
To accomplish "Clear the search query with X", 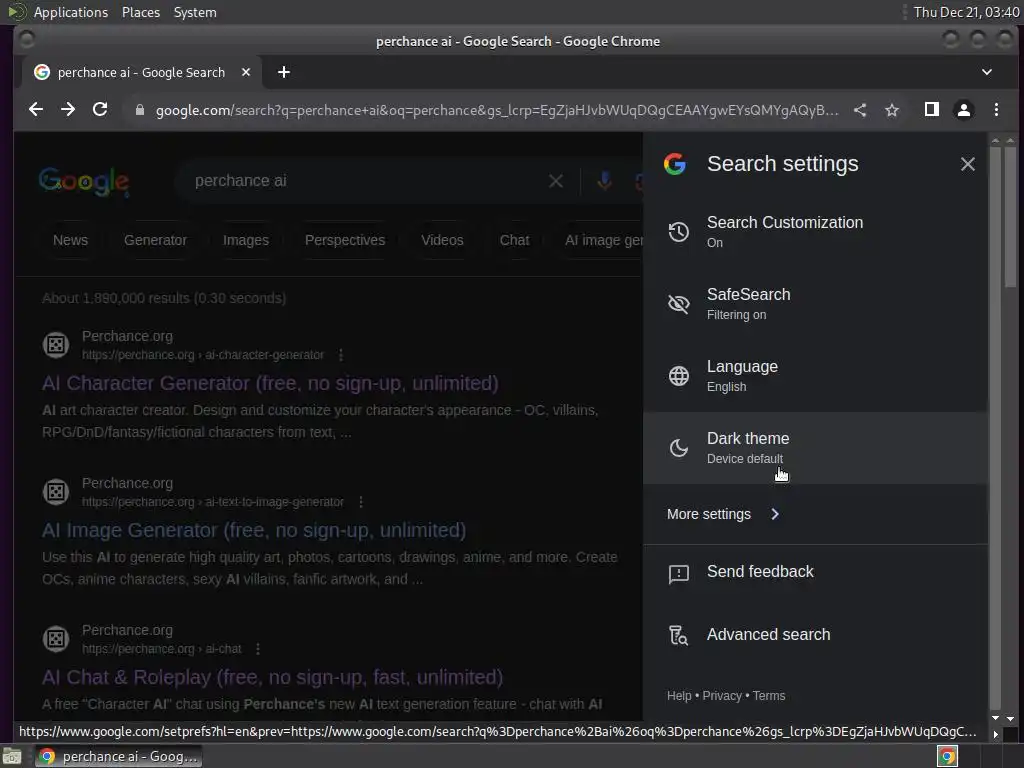I will click(556, 181).
